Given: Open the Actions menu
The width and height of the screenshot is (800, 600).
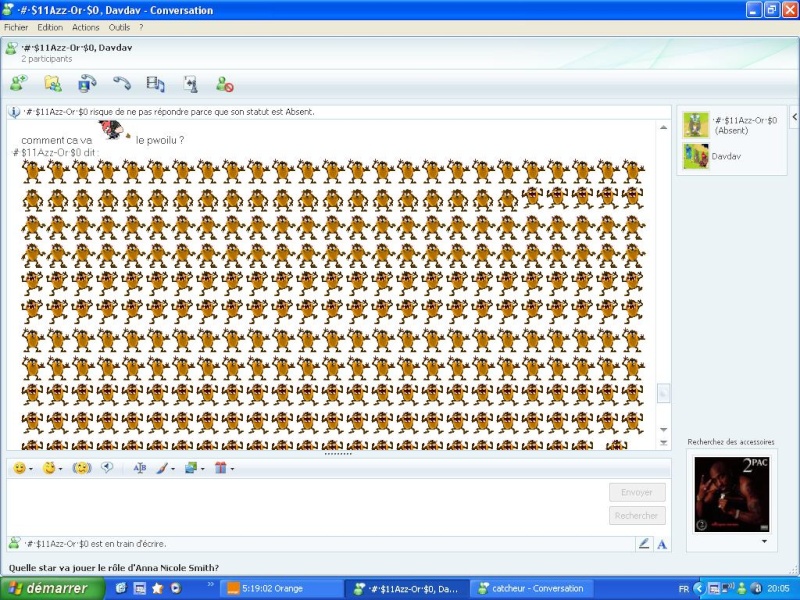Looking at the screenshot, I should [x=86, y=28].
